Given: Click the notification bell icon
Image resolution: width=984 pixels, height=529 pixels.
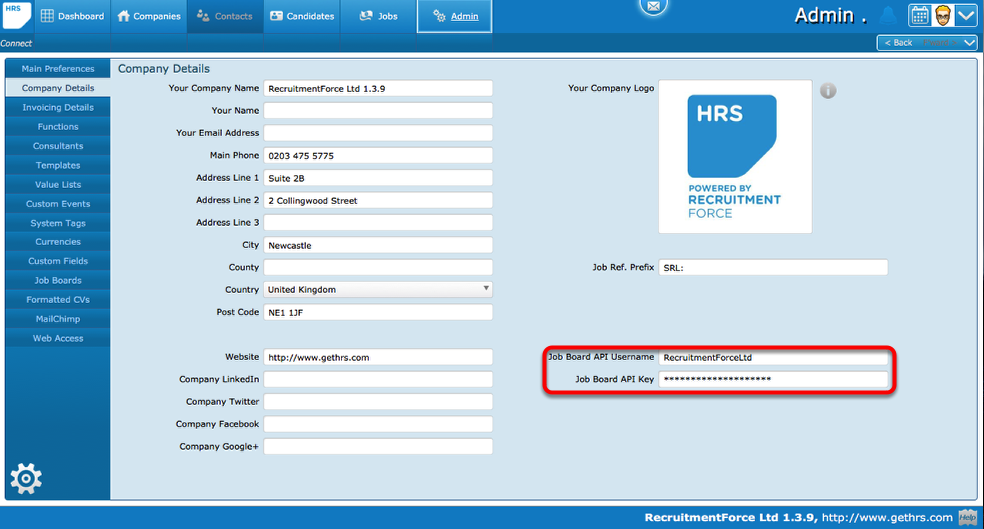Looking at the screenshot, I should click(888, 15).
